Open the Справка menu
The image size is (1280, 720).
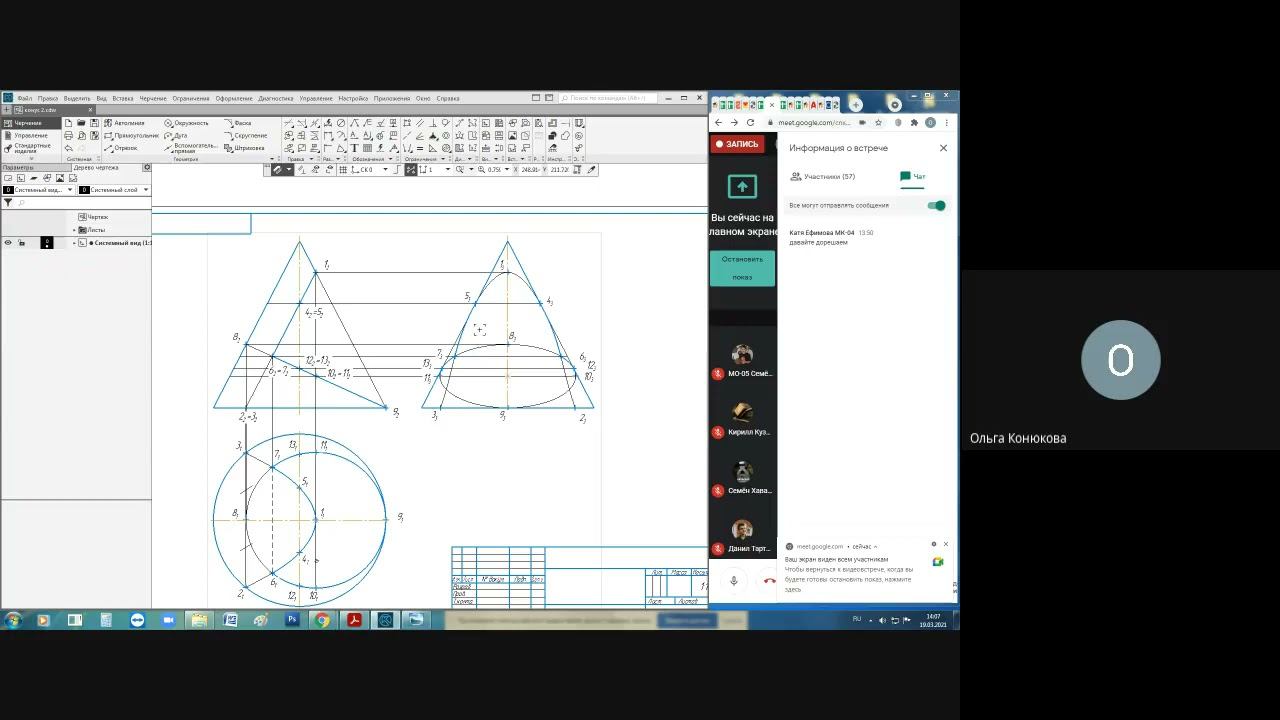[x=448, y=98]
